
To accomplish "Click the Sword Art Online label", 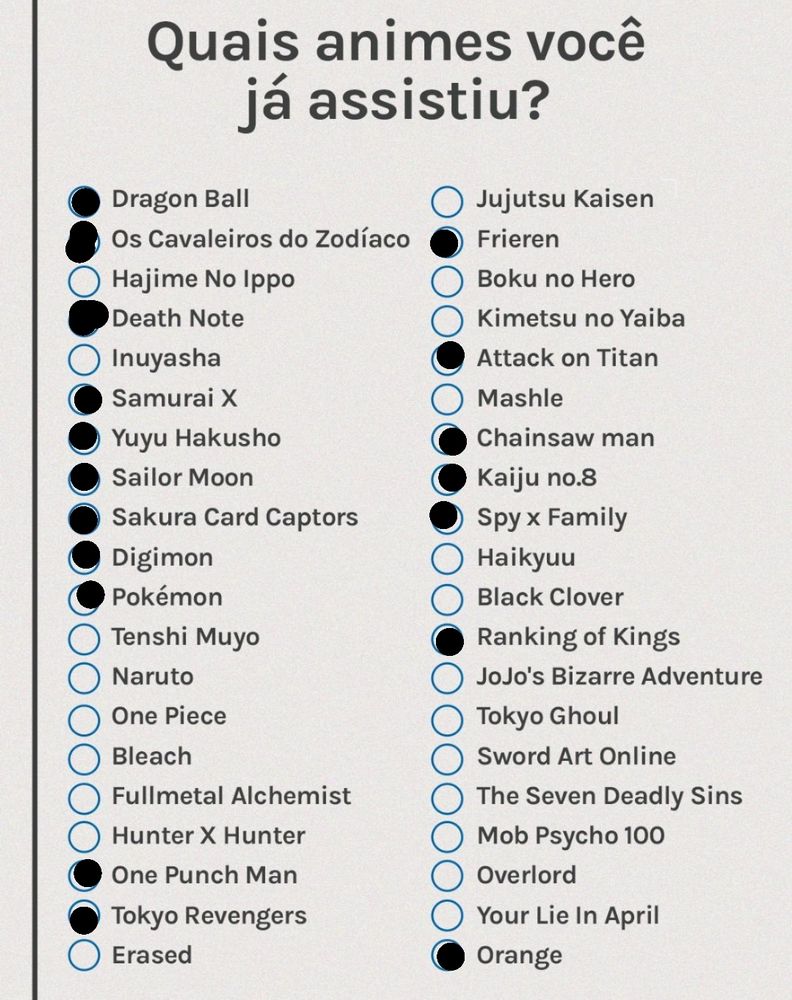I will (576, 756).
